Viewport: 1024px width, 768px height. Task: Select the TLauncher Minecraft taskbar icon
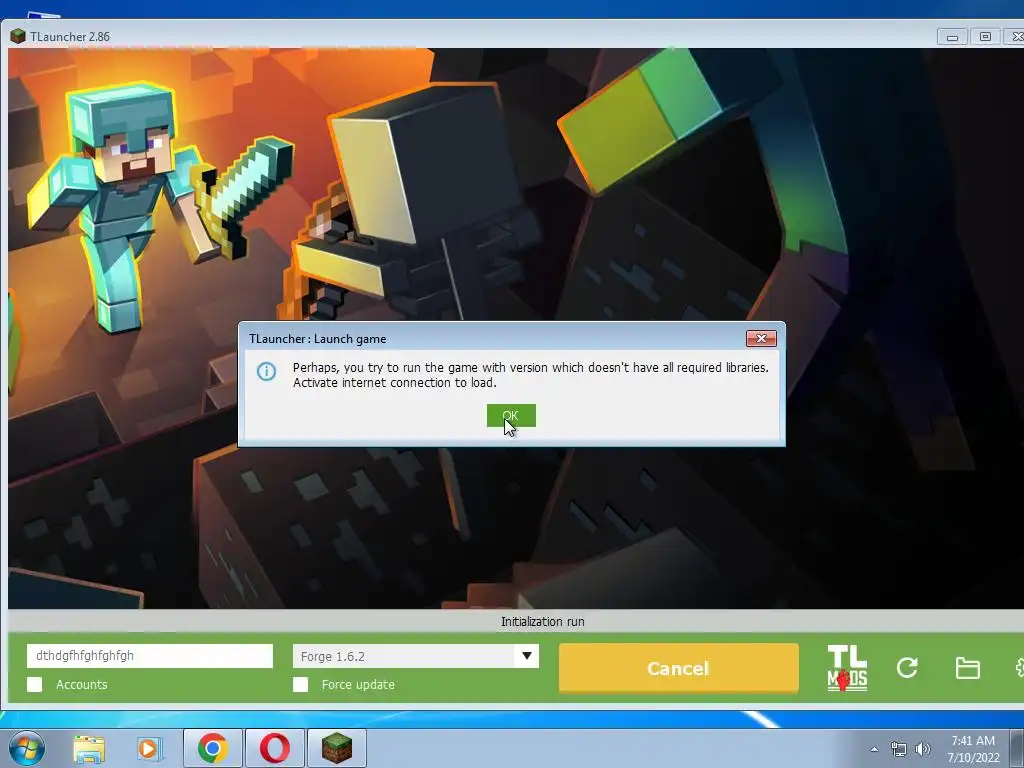336,748
